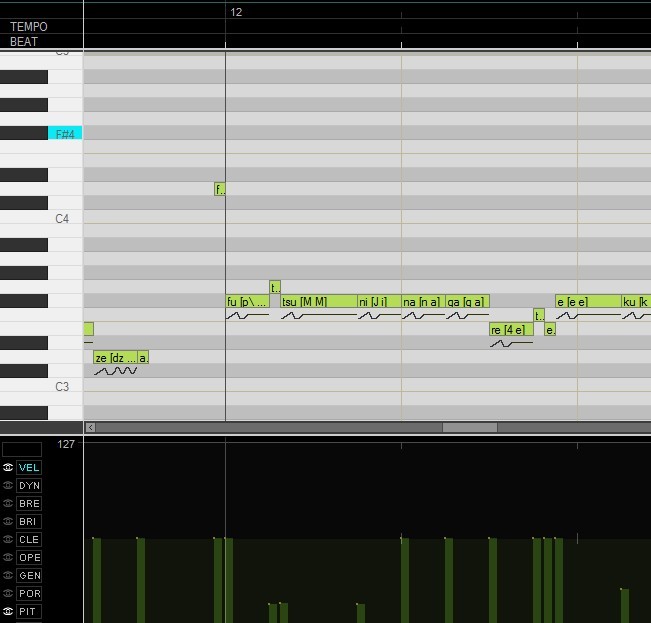This screenshot has width=651, height=623.
Task: Click the '127' maximum value label
Action: 66,444
